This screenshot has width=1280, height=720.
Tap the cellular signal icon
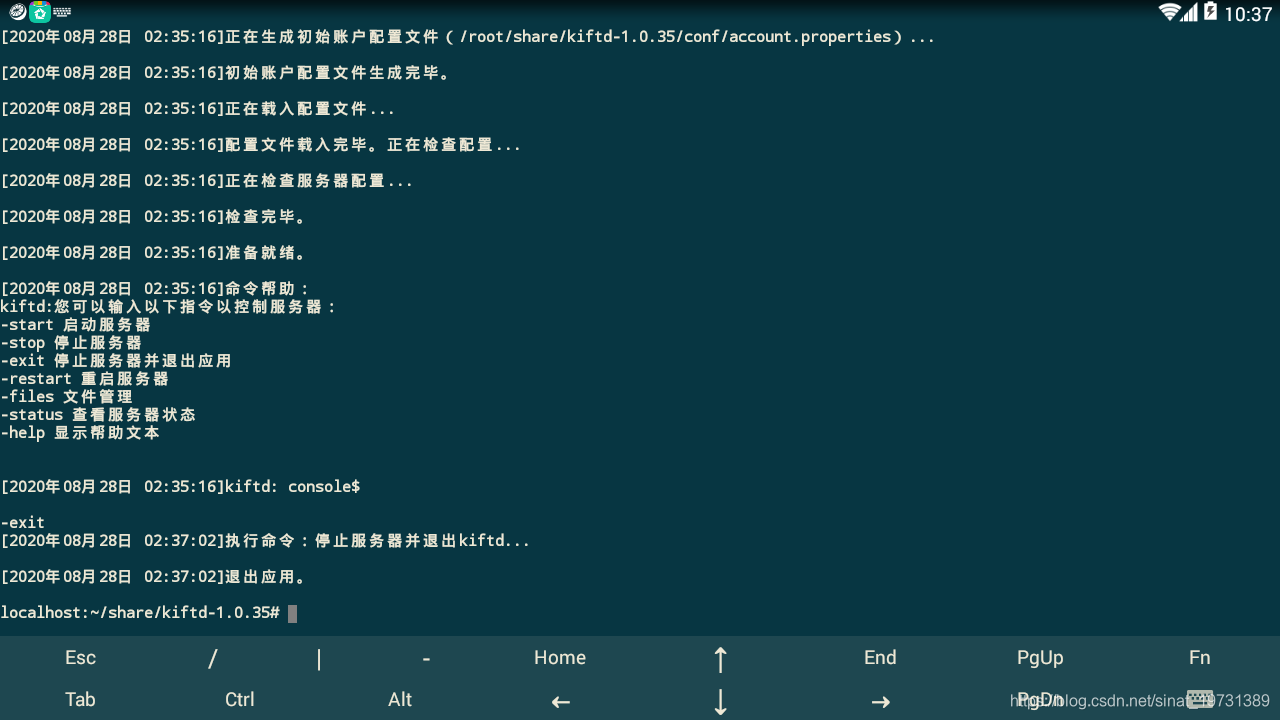(x=1189, y=12)
